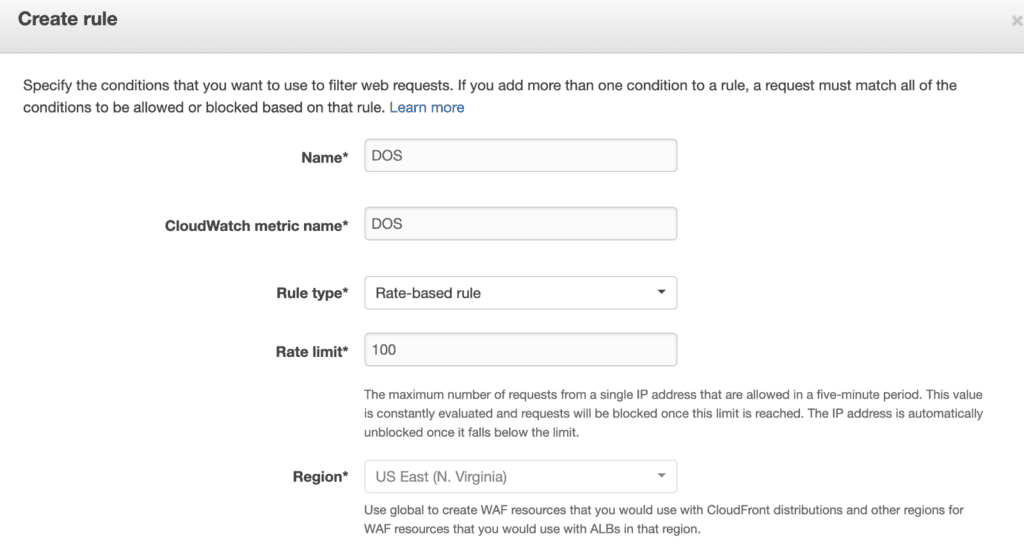Click the region help text about CloudFront

click(662, 519)
